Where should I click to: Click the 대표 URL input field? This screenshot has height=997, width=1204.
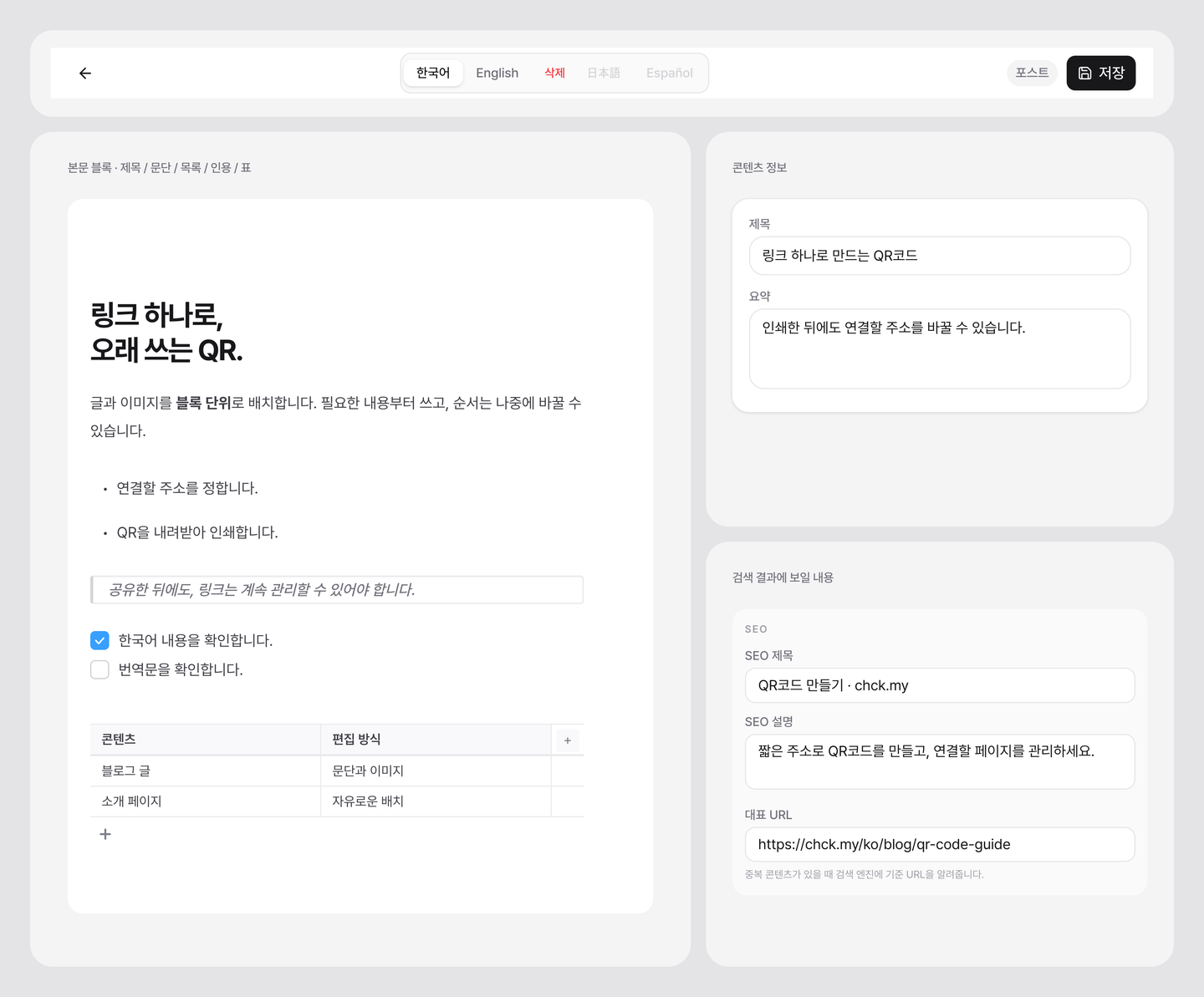coord(940,844)
